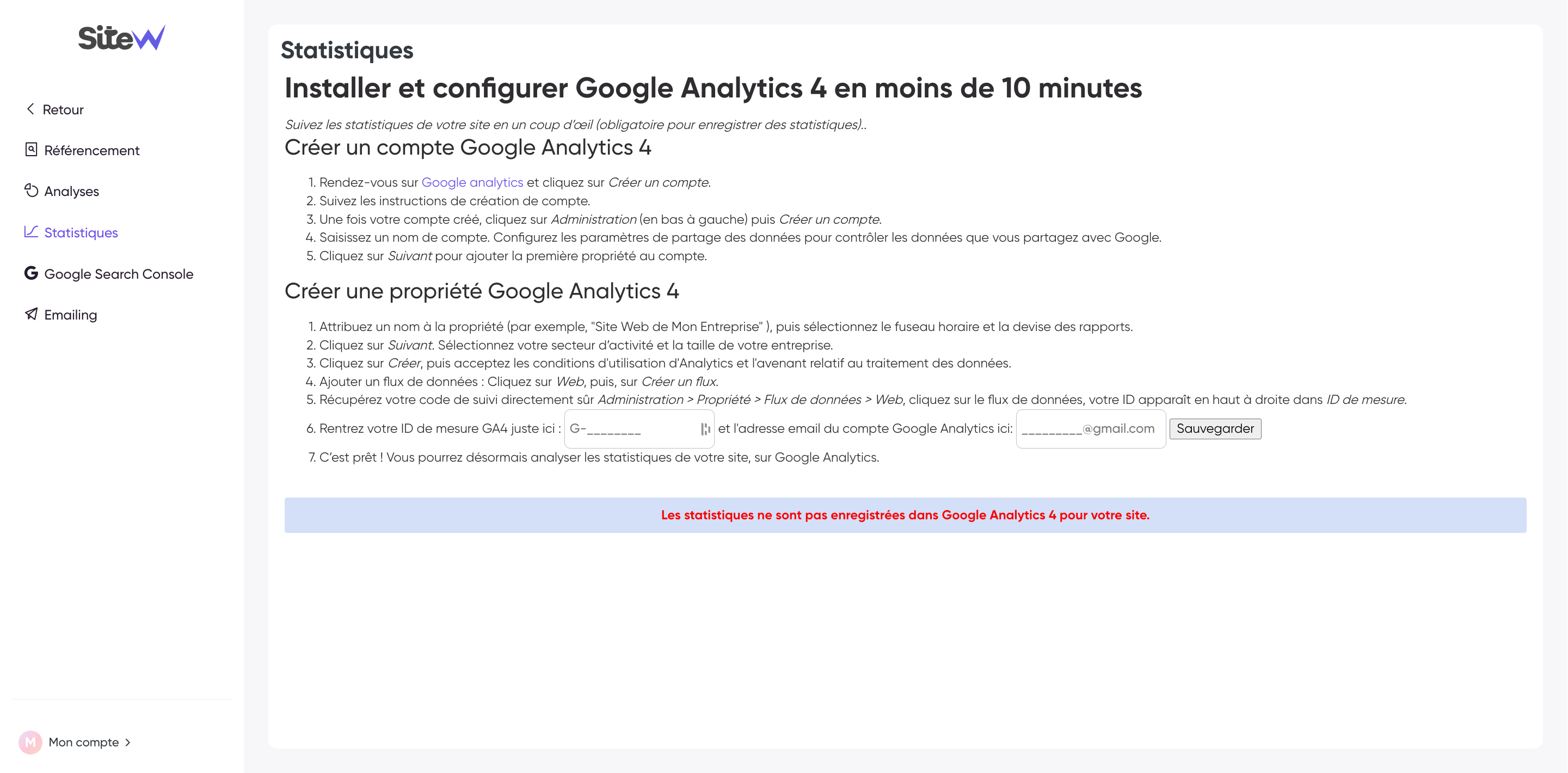Click the Retour menu label
Viewport: 1568px width, 773px height.
point(63,109)
